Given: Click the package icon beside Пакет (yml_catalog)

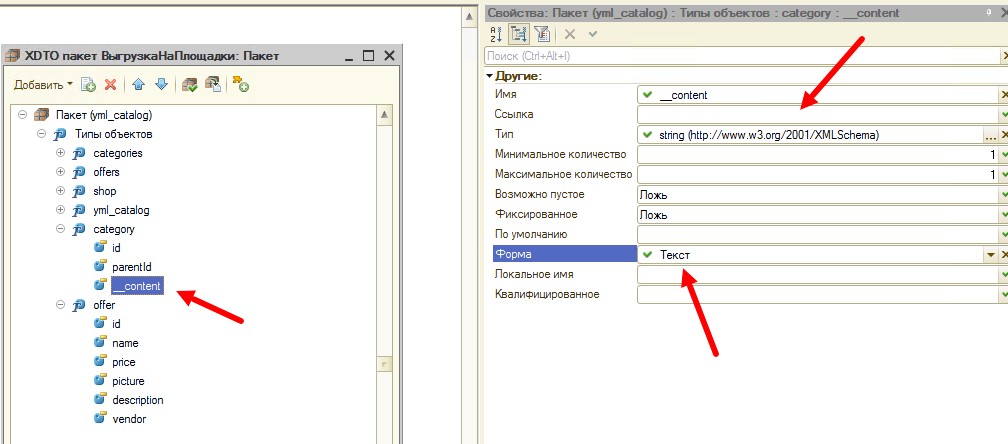Looking at the screenshot, I should coord(41,115).
